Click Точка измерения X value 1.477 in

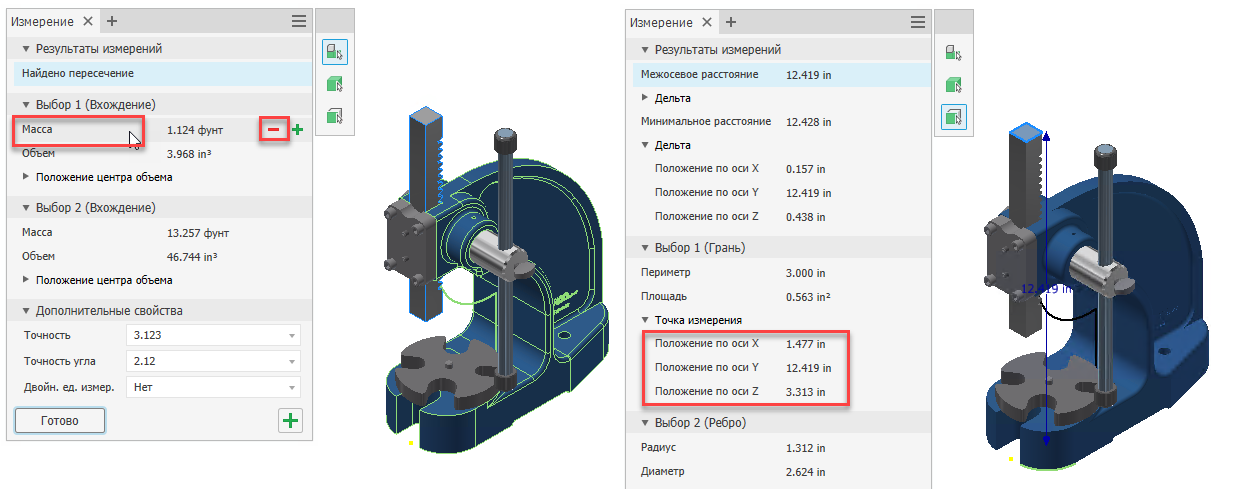tap(806, 344)
